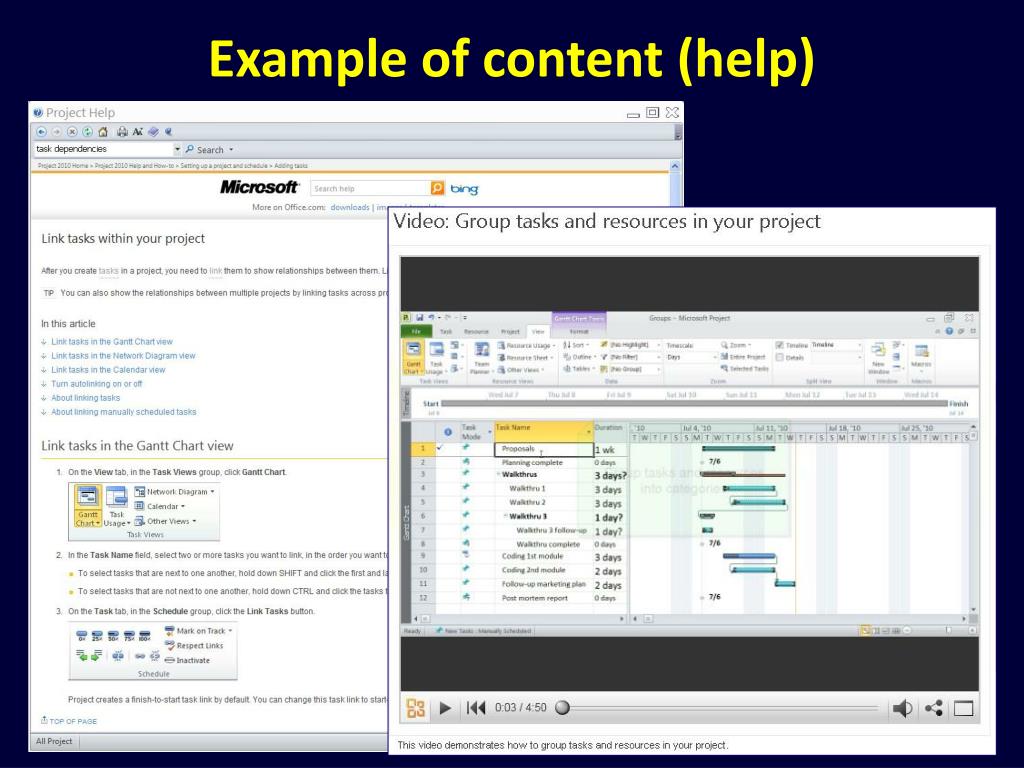The image size is (1024, 768).
Task: Open the No Highlight dropdown in video ribbon
Action: point(658,345)
